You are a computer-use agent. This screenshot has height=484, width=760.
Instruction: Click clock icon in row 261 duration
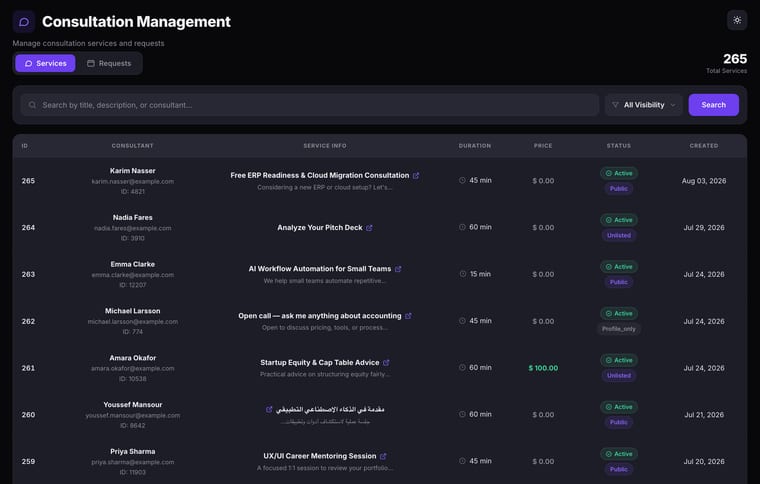tap(462, 368)
